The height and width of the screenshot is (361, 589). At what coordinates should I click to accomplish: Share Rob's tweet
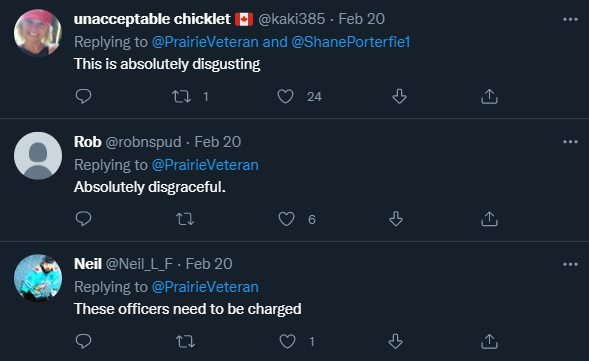tap(489, 219)
